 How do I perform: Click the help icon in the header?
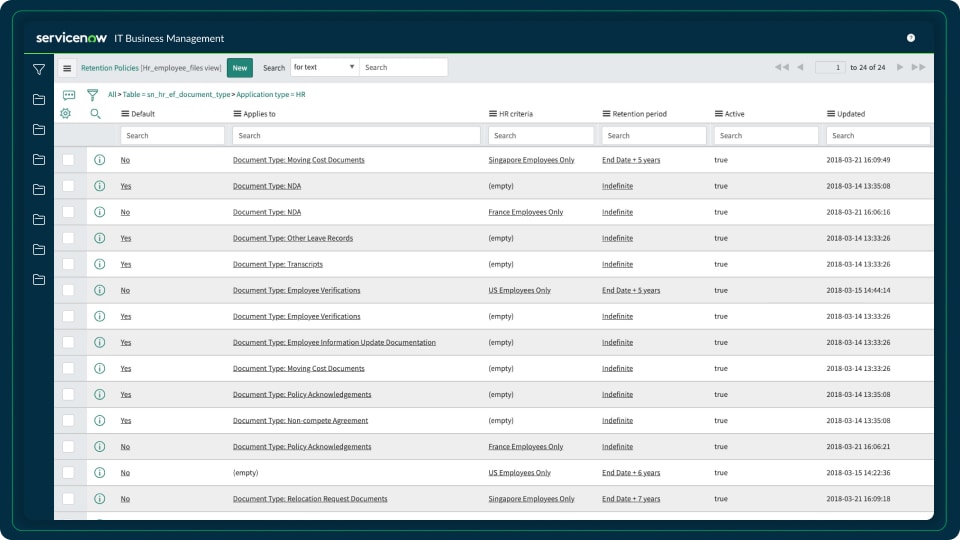tap(910, 38)
